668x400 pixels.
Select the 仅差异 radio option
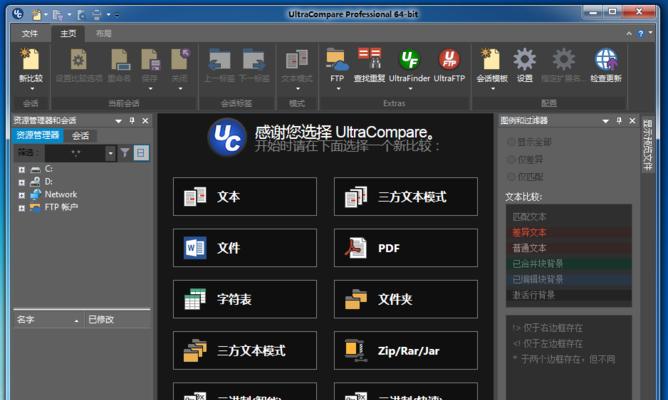pyautogui.click(x=511, y=160)
